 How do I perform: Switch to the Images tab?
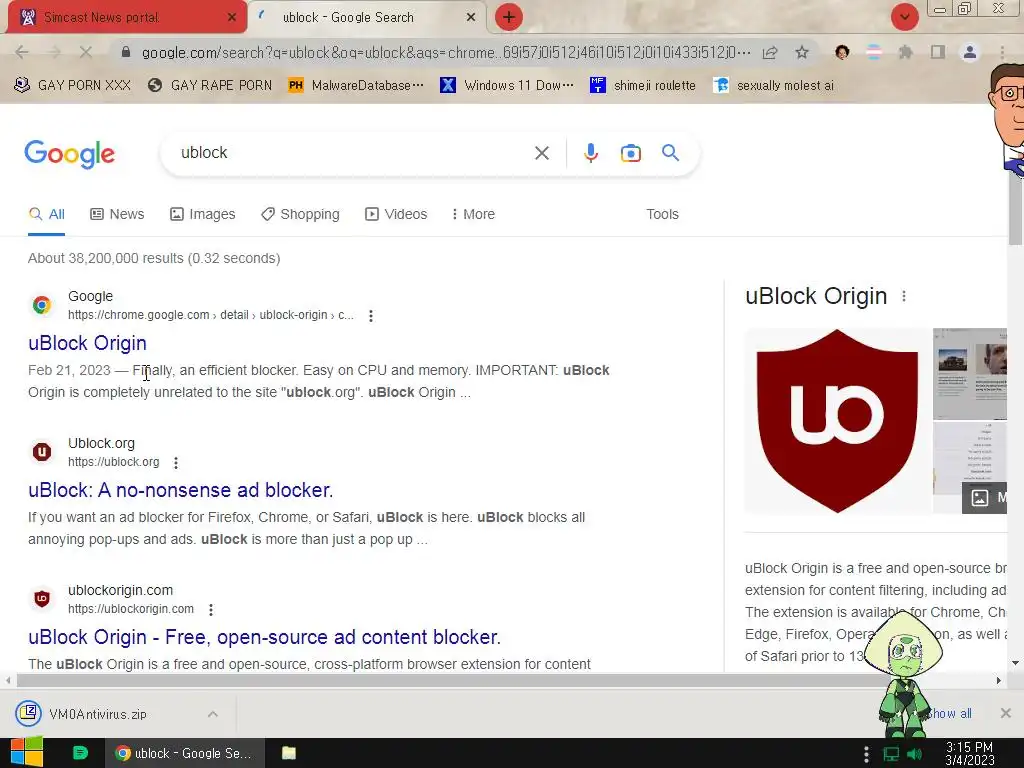[202, 214]
